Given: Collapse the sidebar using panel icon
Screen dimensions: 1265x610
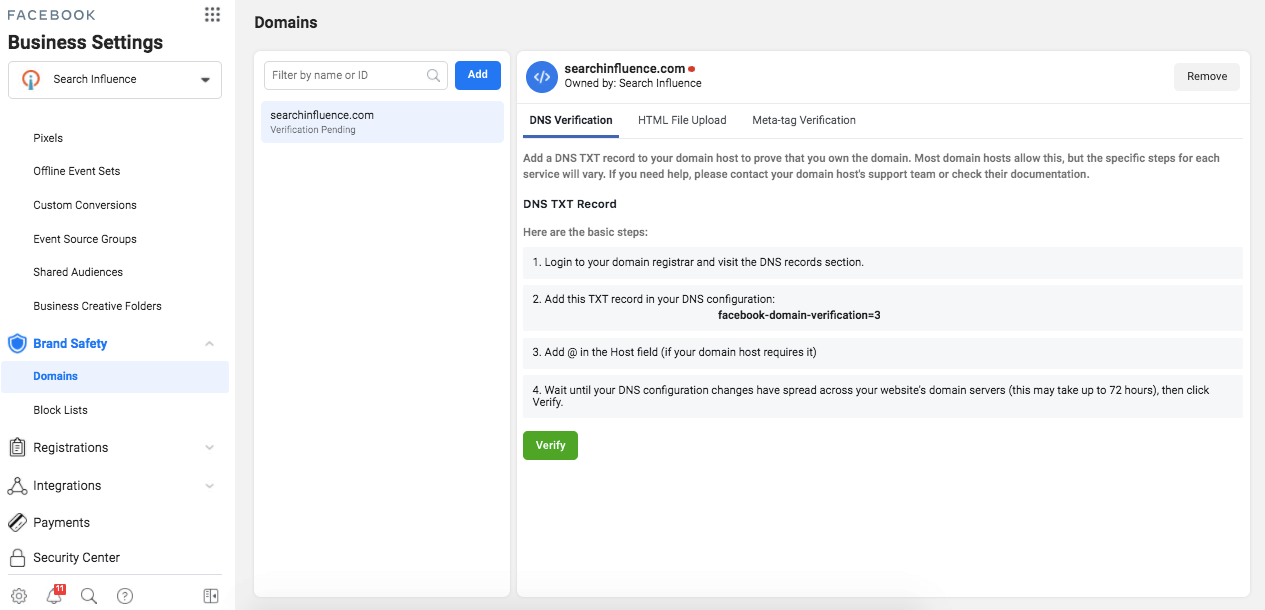Looking at the screenshot, I should pyautogui.click(x=211, y=596).
